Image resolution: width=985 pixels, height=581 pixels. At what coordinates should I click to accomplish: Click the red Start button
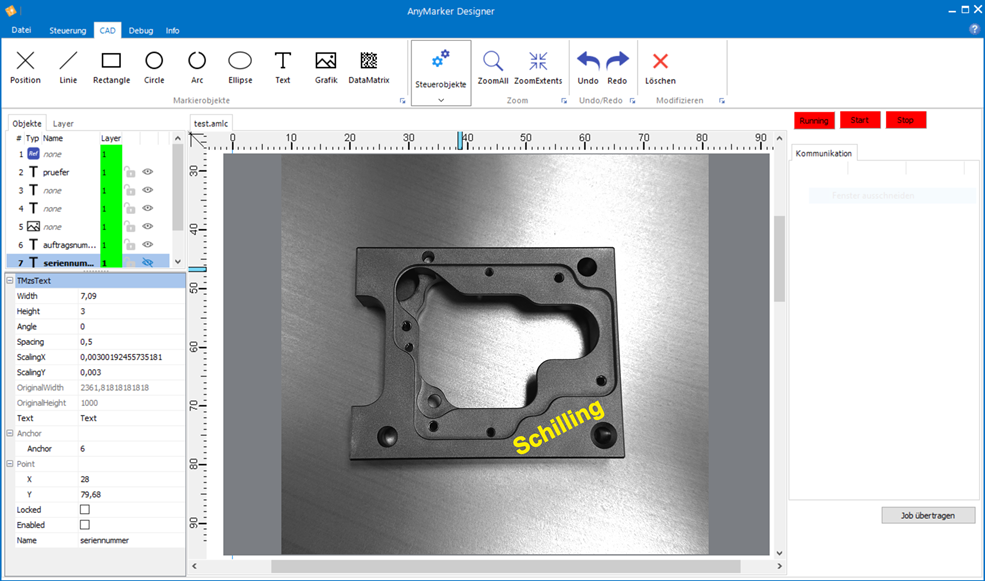(859, 120)
